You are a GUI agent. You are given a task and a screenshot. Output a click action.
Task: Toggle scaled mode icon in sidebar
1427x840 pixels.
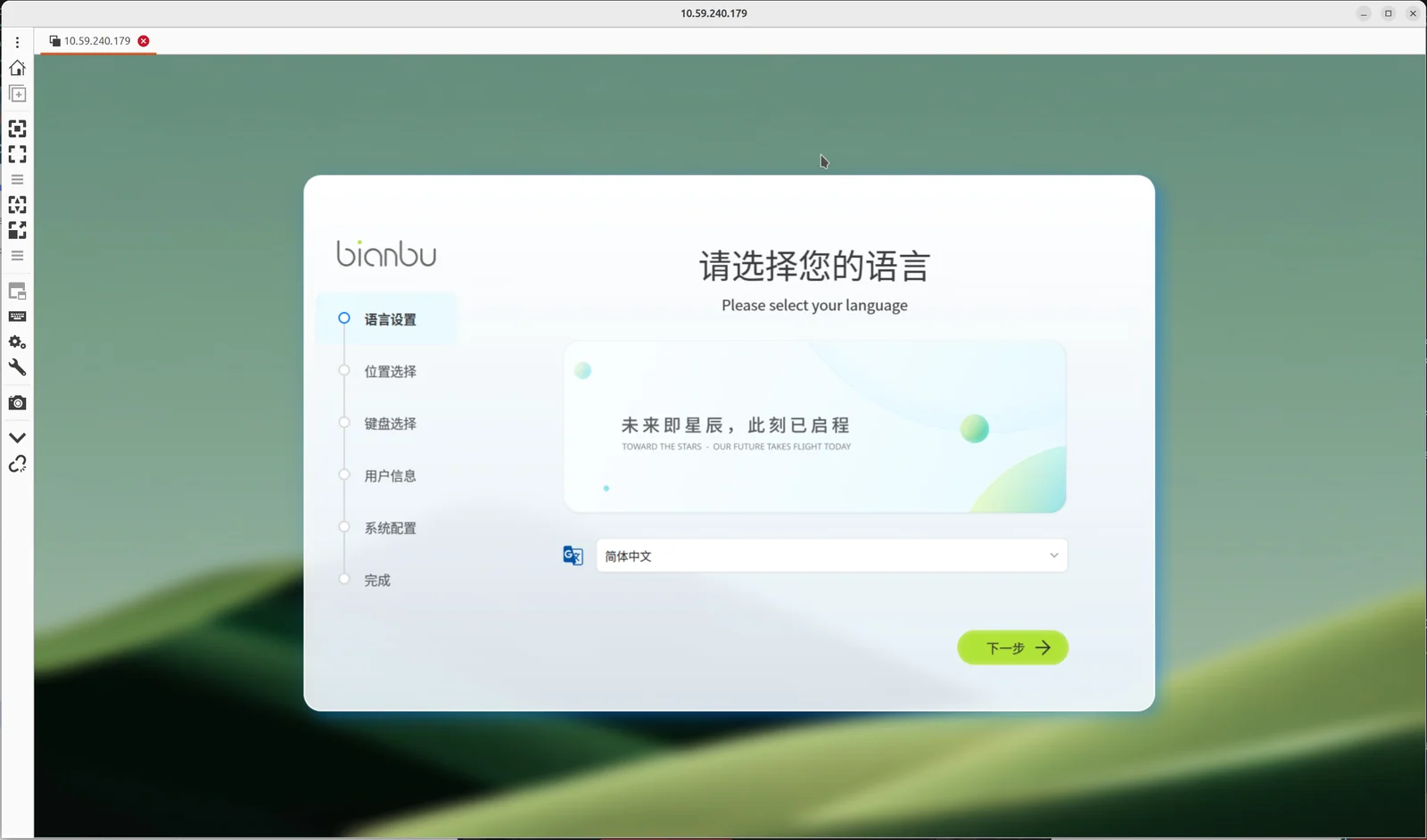click(x=17, y=230)
